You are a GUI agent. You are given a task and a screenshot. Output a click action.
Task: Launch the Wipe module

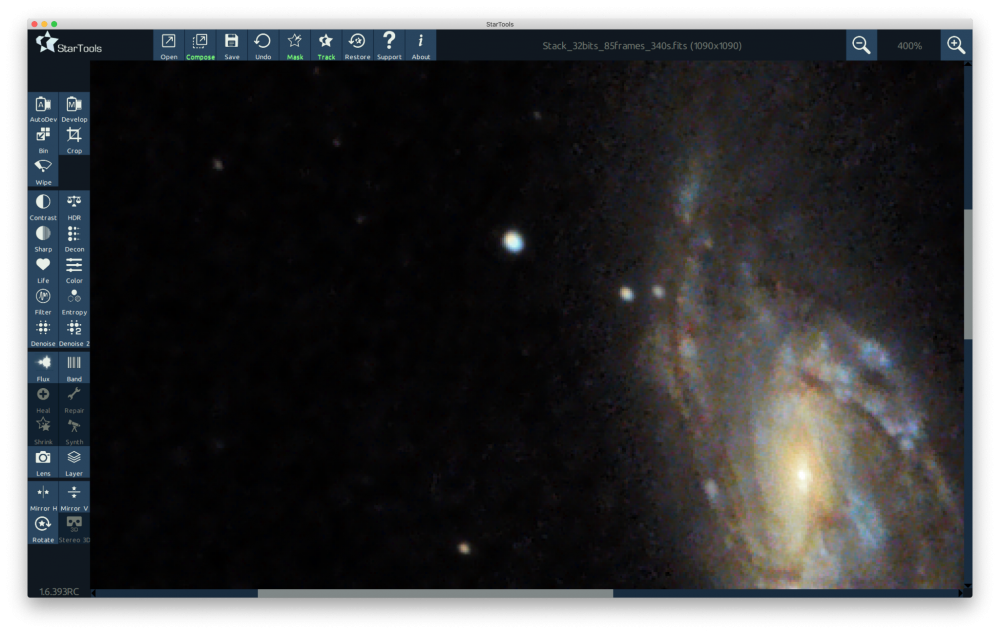pos(43,172)
